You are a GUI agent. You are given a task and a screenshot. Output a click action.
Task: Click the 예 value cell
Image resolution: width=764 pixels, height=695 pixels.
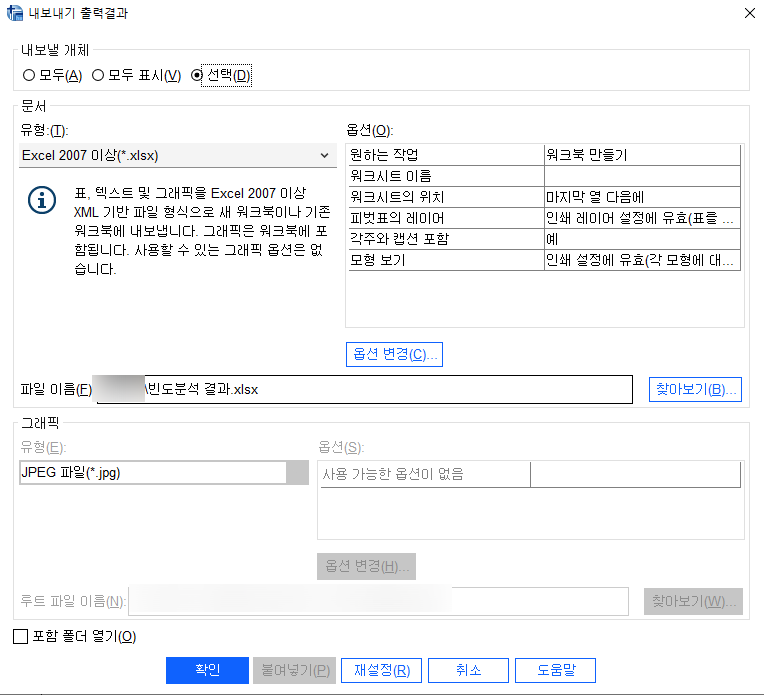tap(642, 239)
